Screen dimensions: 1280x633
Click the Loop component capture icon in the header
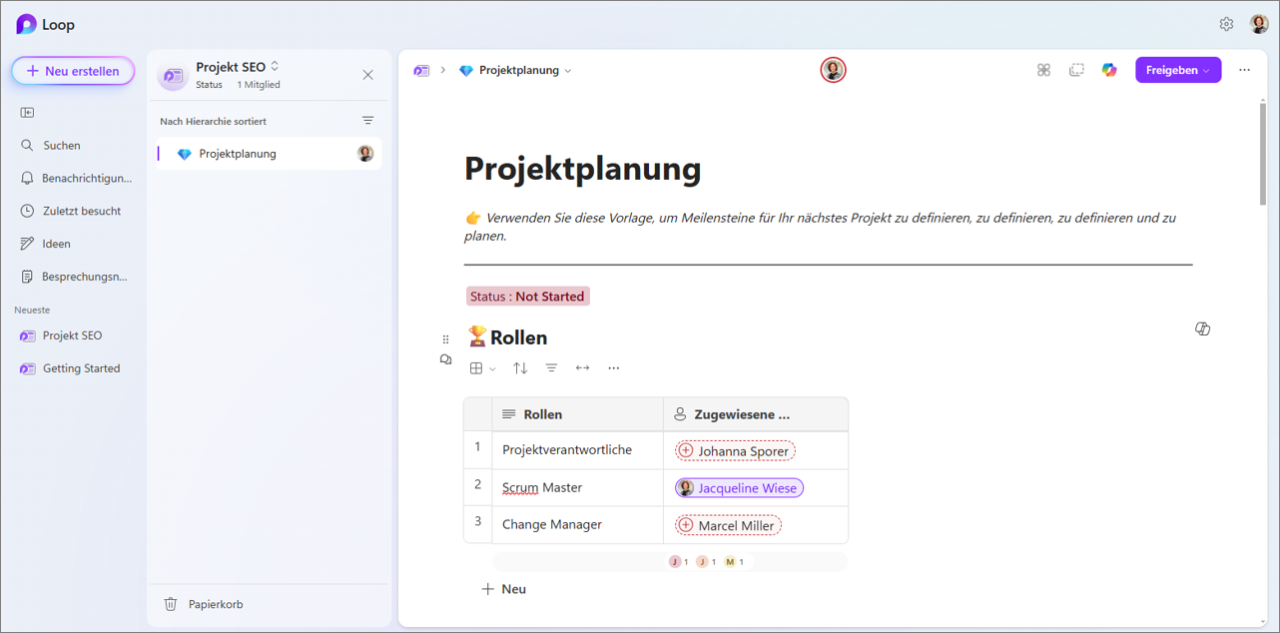1076,70
